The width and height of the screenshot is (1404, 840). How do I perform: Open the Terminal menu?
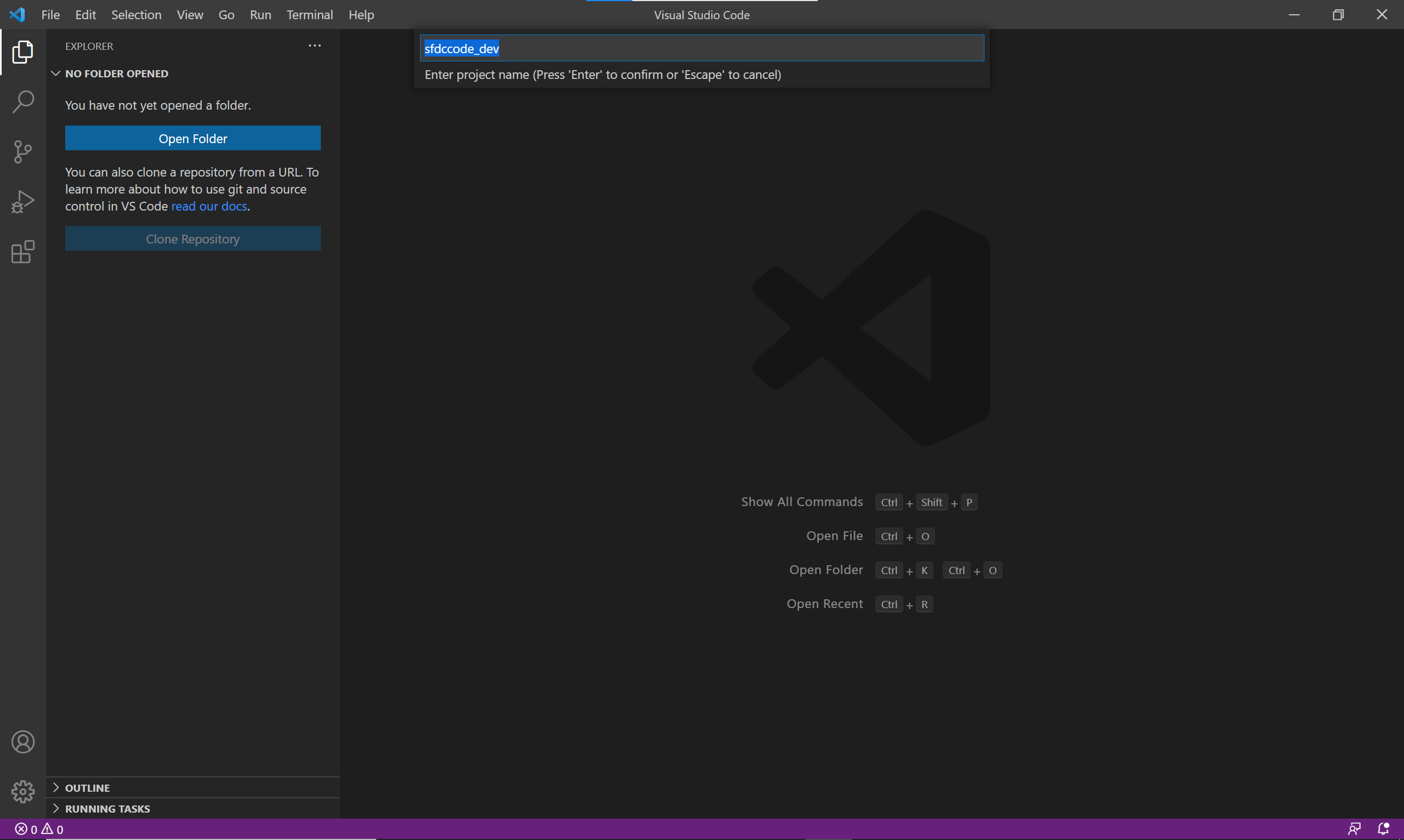pos(309,15)
